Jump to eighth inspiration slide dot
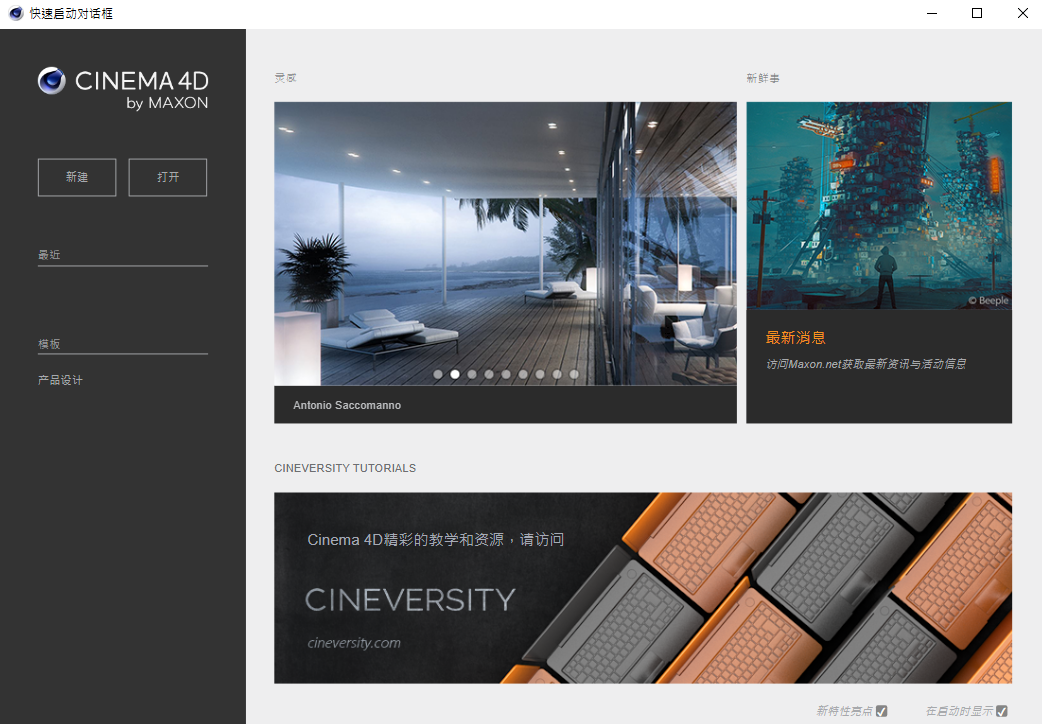 (557, 374)
